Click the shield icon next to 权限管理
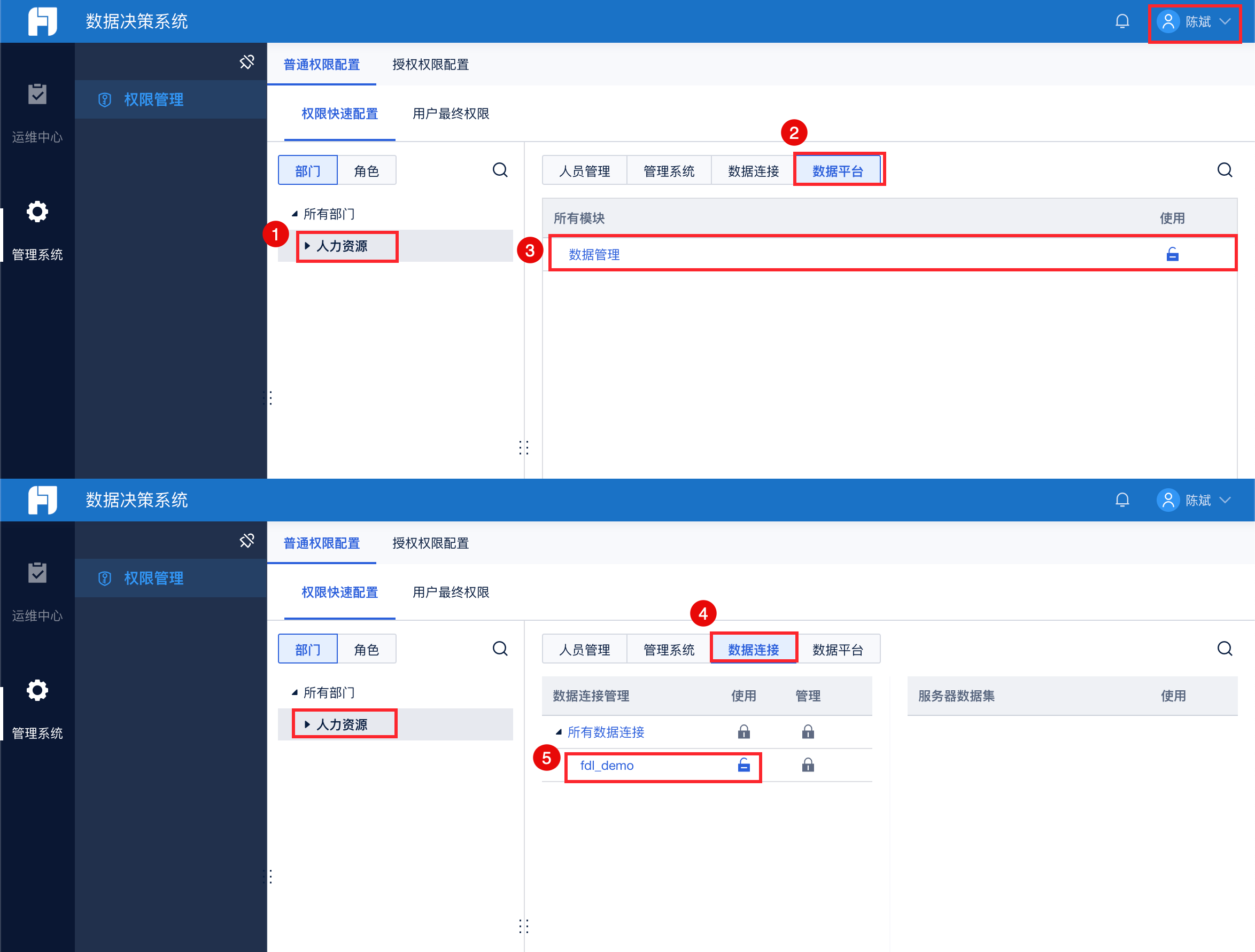The image size is (1255, 952). pyautogui.click(x=104, y=100)
